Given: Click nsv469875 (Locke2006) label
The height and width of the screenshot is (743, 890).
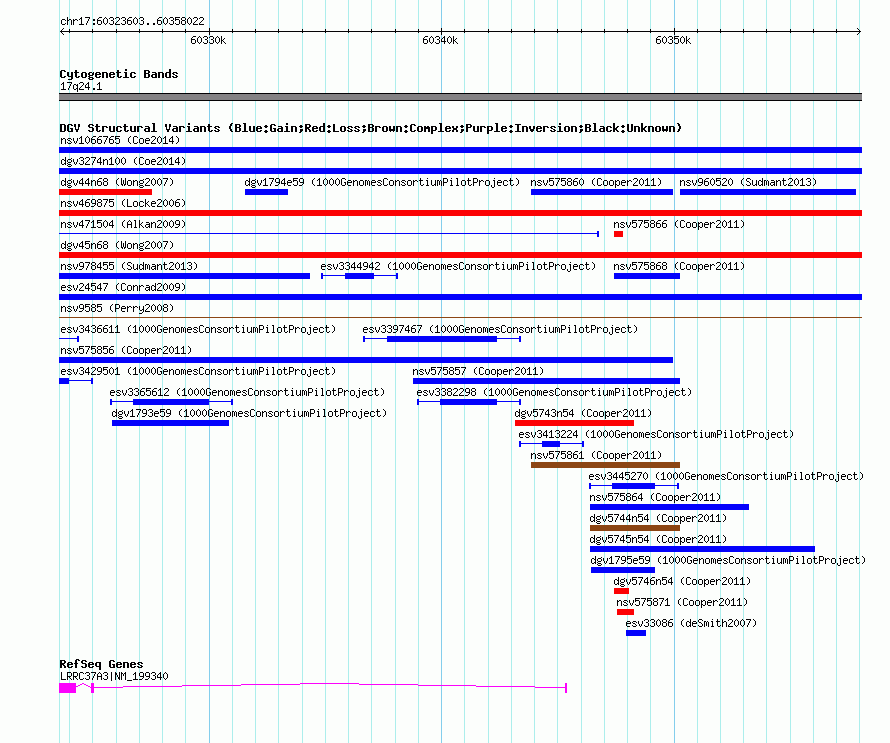Looking at the screenshot, I should click(123, 203).
